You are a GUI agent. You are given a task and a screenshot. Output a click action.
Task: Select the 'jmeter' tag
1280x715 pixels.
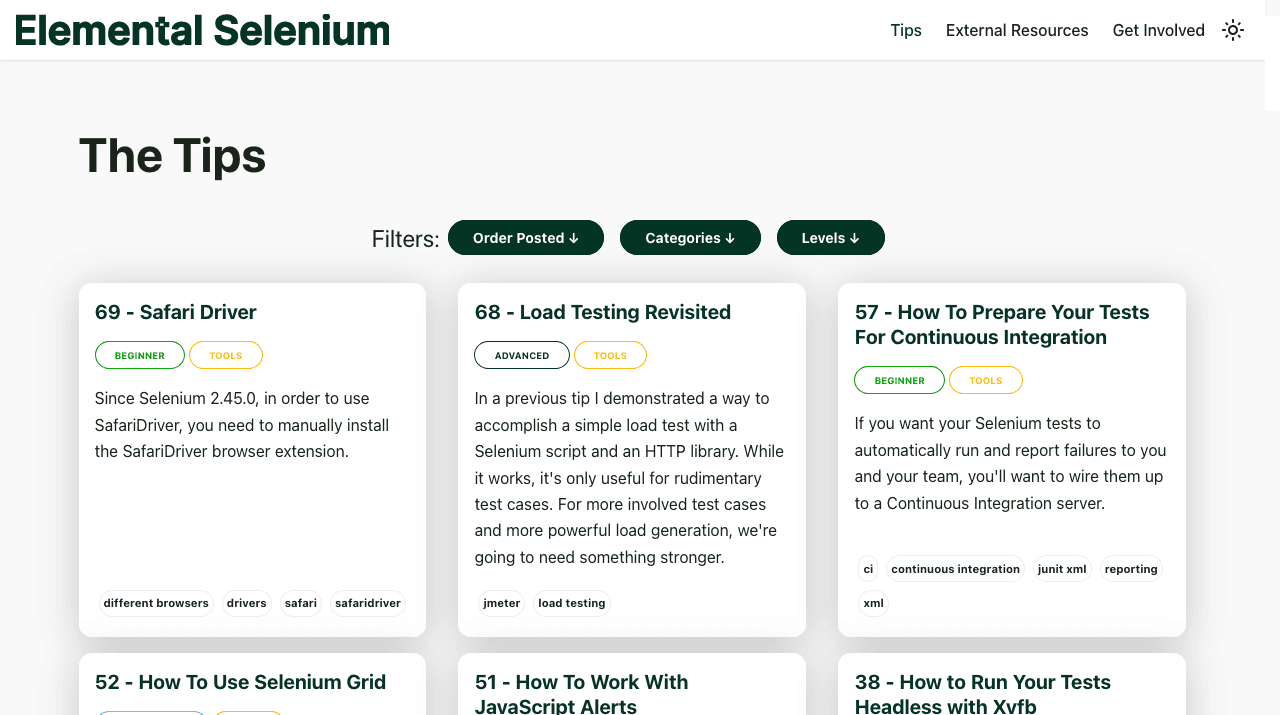[502, 603]
